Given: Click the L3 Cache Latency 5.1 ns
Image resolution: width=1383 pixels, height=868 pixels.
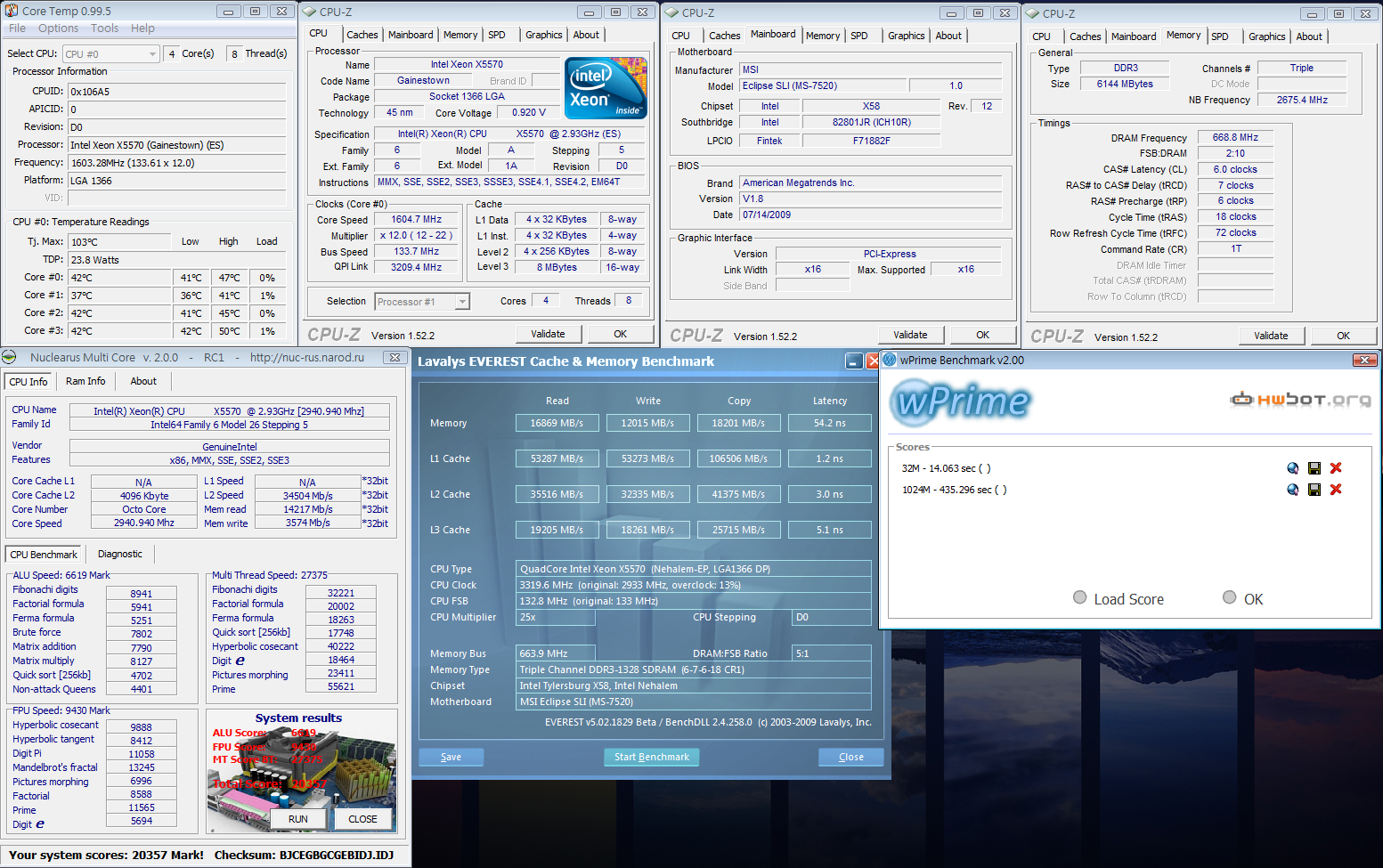Looking at the screenshot, I should (830, 530).
